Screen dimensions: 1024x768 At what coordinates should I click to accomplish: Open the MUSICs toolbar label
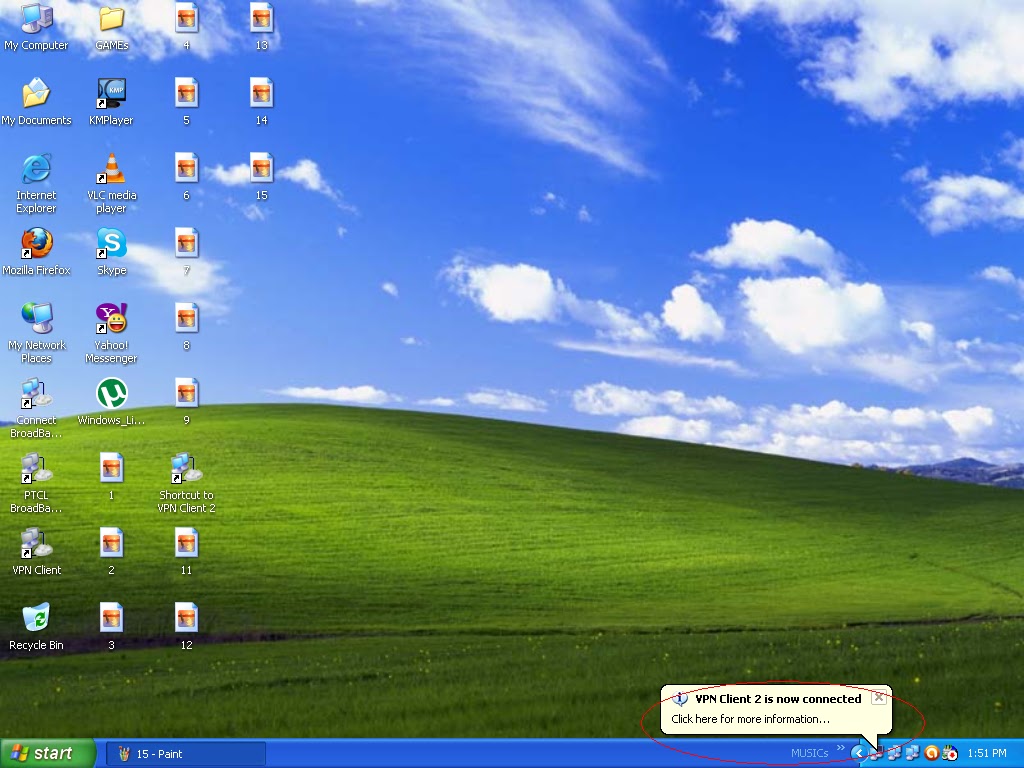[x=809, y=753]
